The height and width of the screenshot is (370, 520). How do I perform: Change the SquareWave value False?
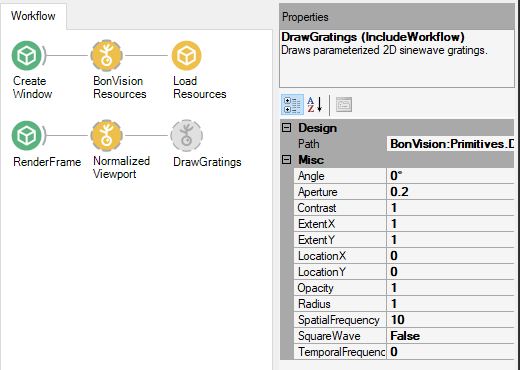point(450,336)
